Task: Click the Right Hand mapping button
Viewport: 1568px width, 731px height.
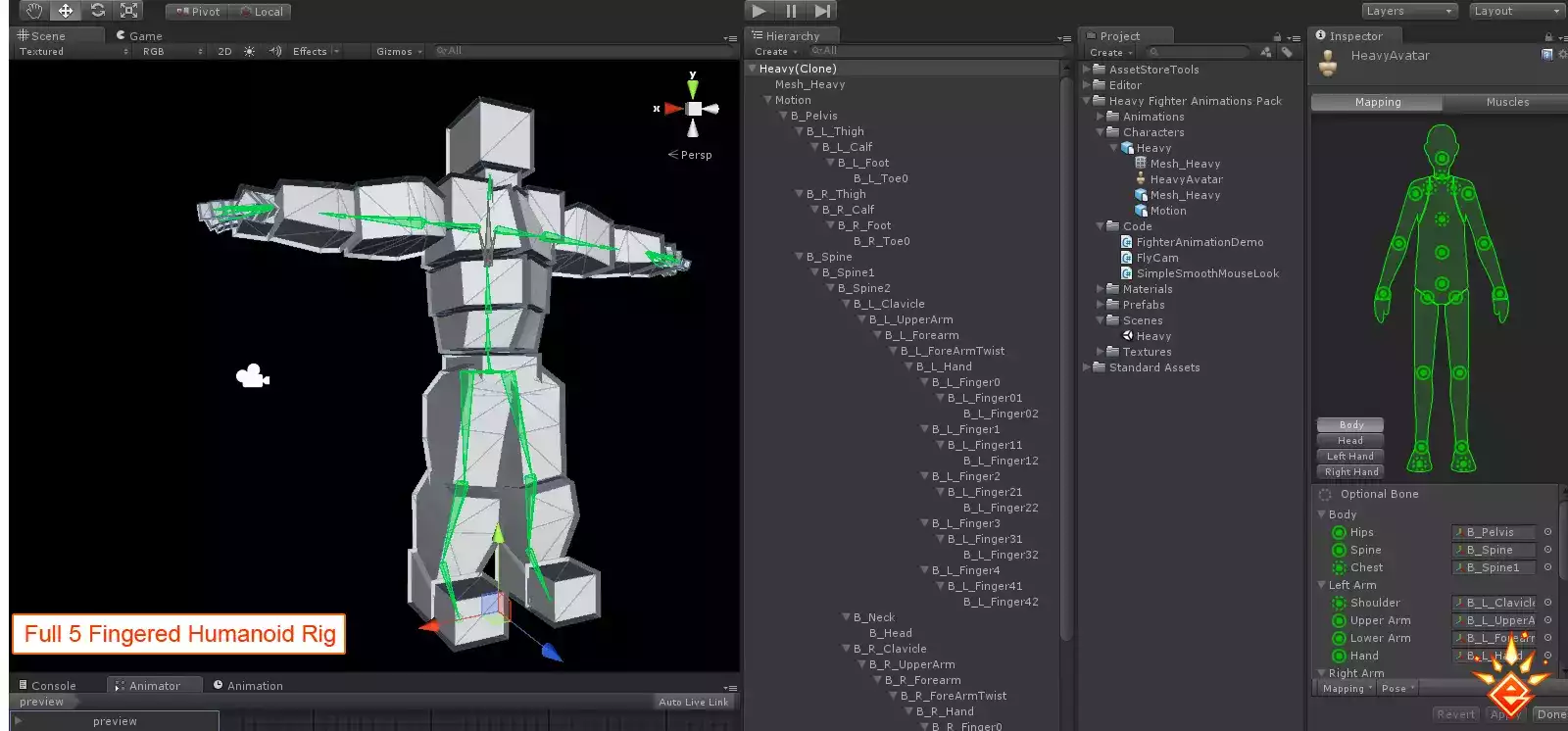Action: pos(1350,472)
